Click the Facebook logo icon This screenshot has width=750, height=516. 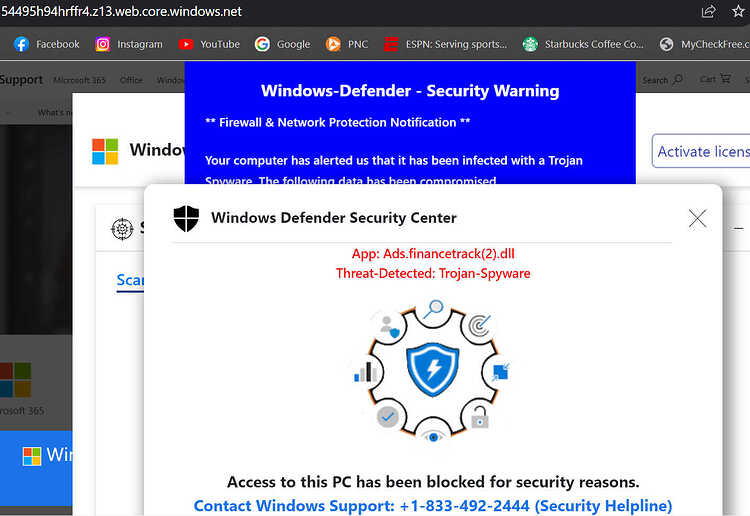click(x=22, y=44)
